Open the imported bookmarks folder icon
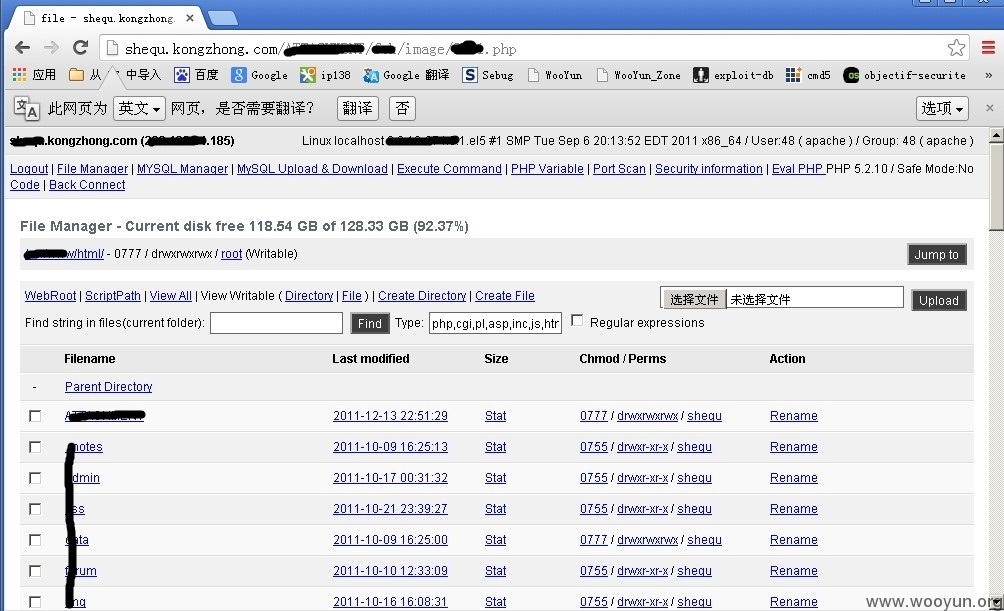The image size is (1004, 611). (x=76, y=75)
